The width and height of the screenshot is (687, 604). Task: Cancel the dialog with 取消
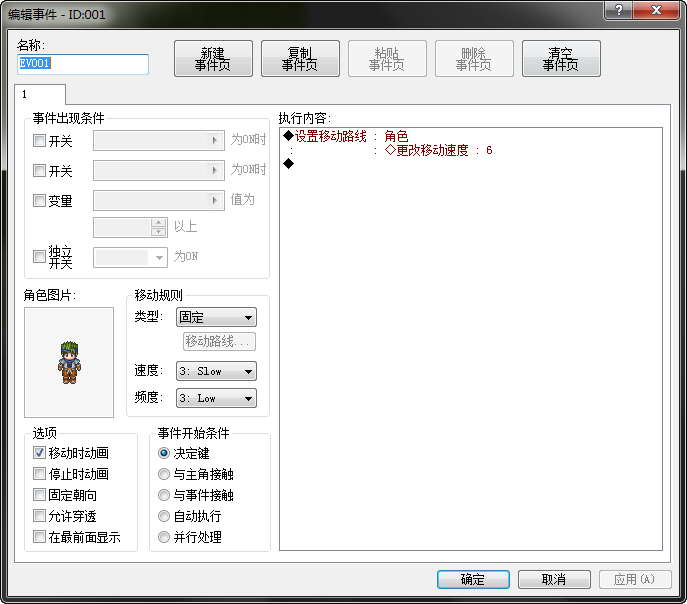pos(554,579)
